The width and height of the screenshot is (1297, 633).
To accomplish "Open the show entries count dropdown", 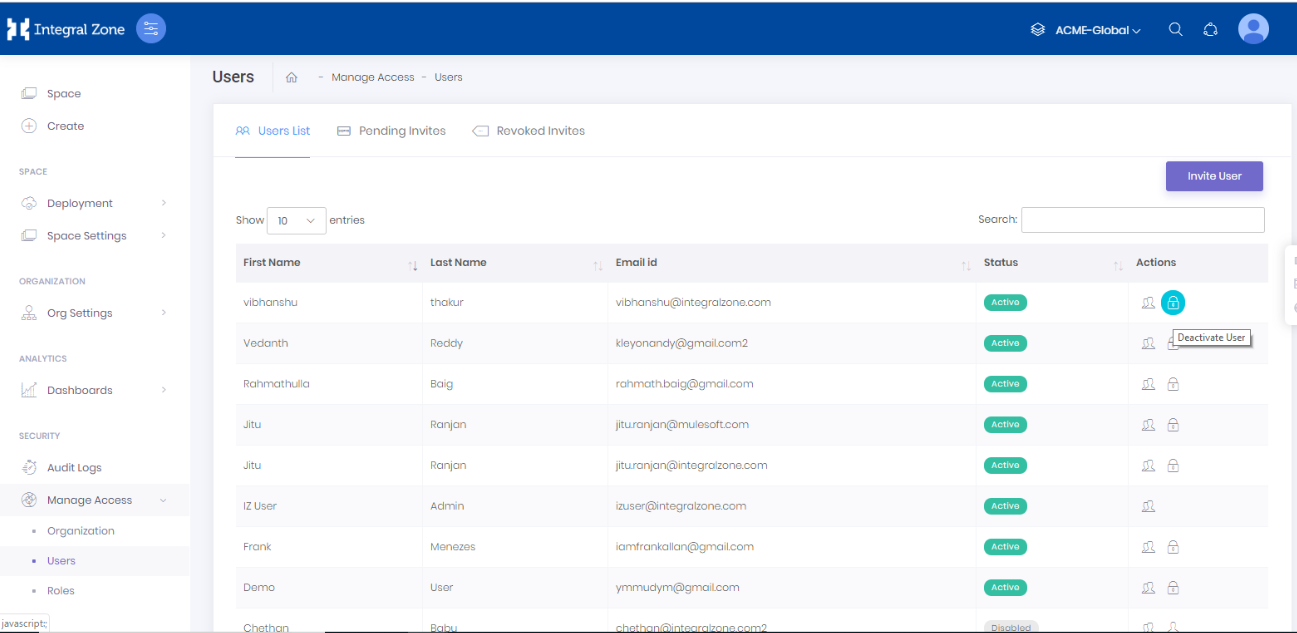I will click(x=297, y=220).
